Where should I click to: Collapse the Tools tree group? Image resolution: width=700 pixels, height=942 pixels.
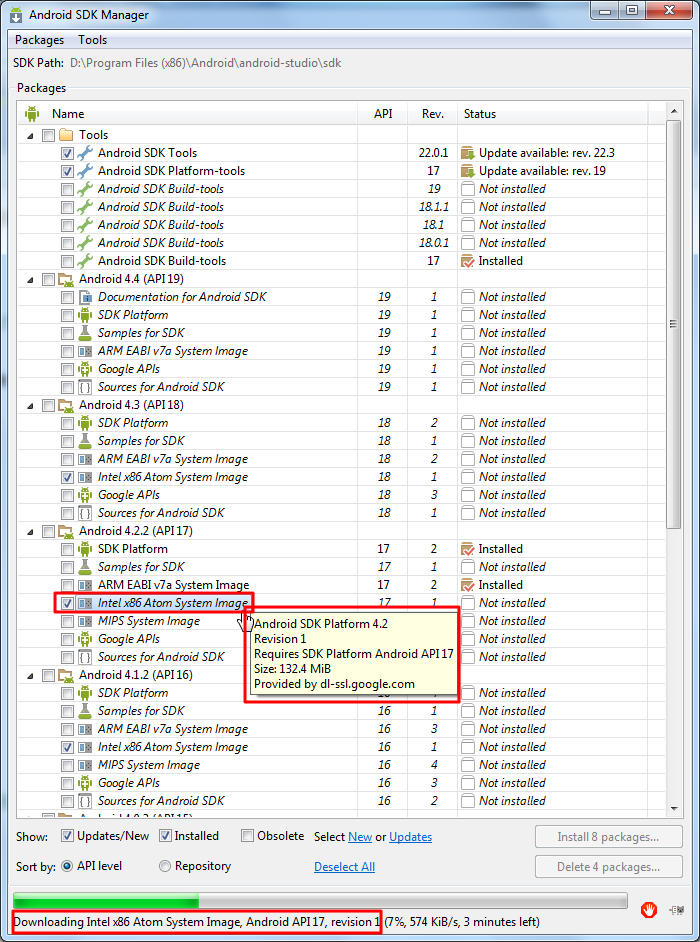30,135
